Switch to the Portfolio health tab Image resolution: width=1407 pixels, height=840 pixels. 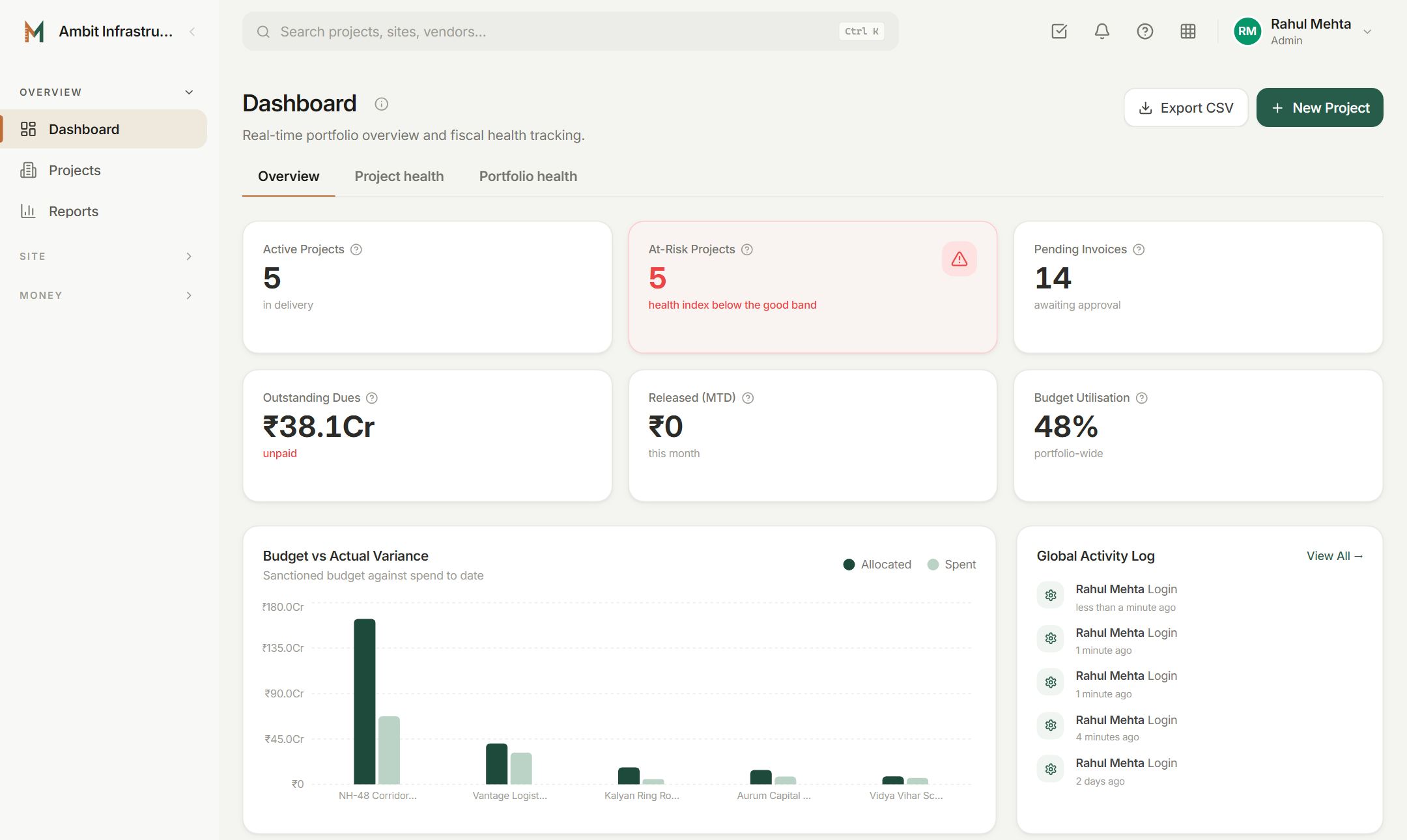528,176
